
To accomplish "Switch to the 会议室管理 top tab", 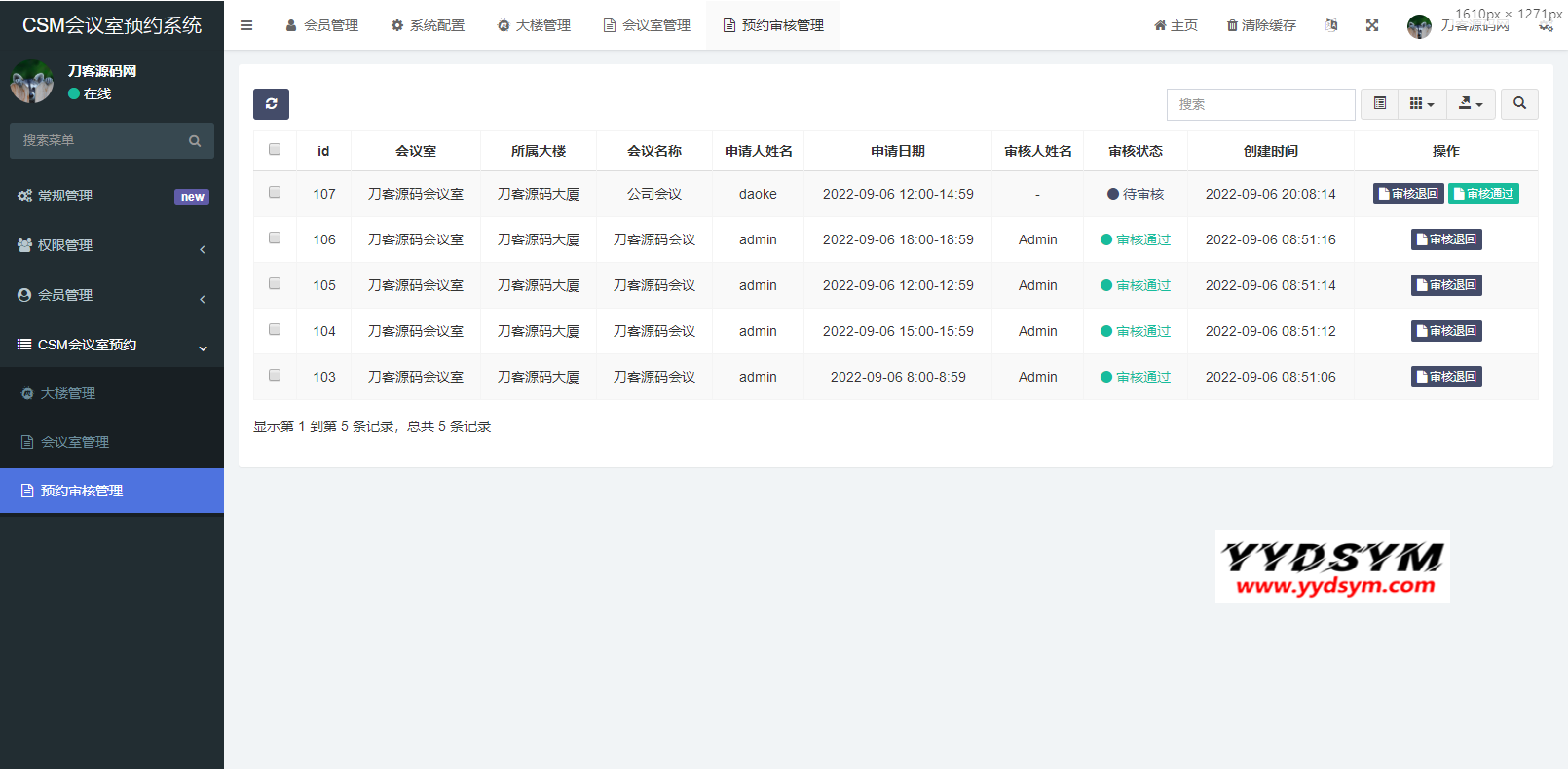I will (x=647, y=25).
